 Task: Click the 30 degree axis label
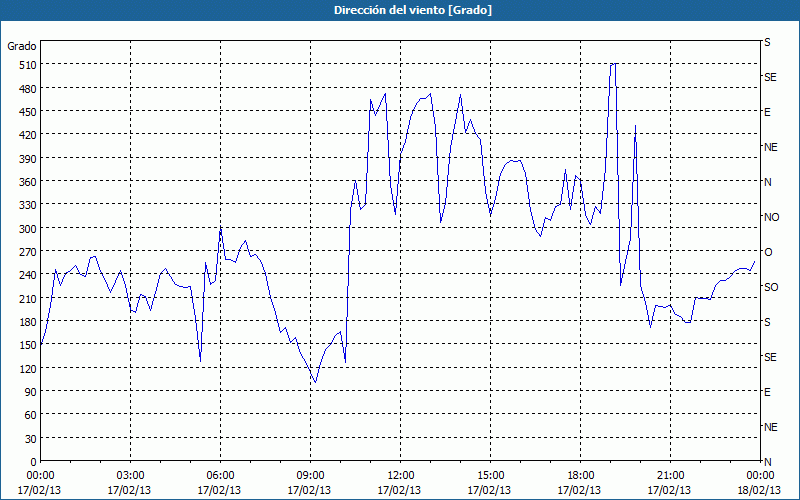pyautogui.click(x=31, y=439)
